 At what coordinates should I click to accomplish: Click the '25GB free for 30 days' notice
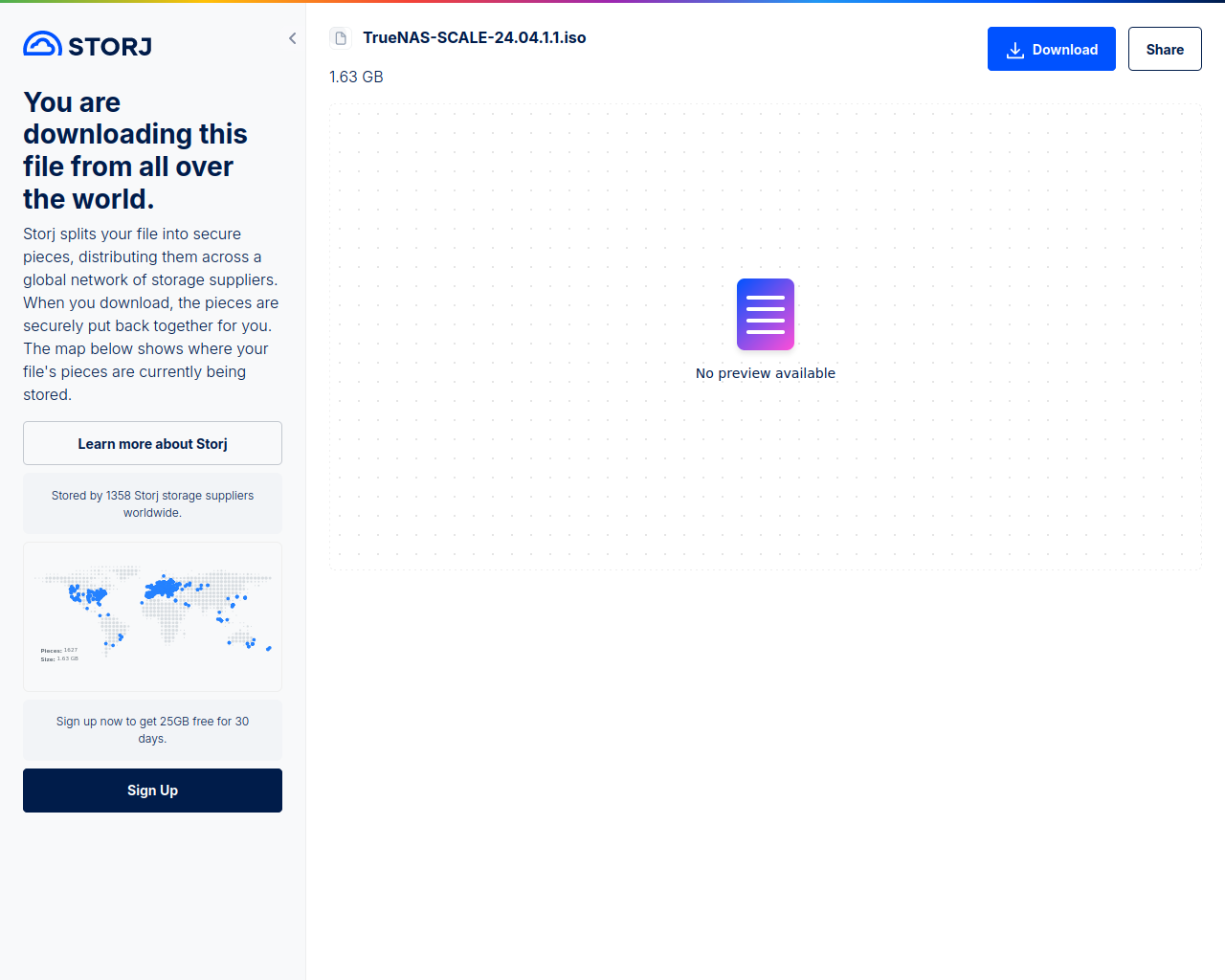[x=152, y=730]
